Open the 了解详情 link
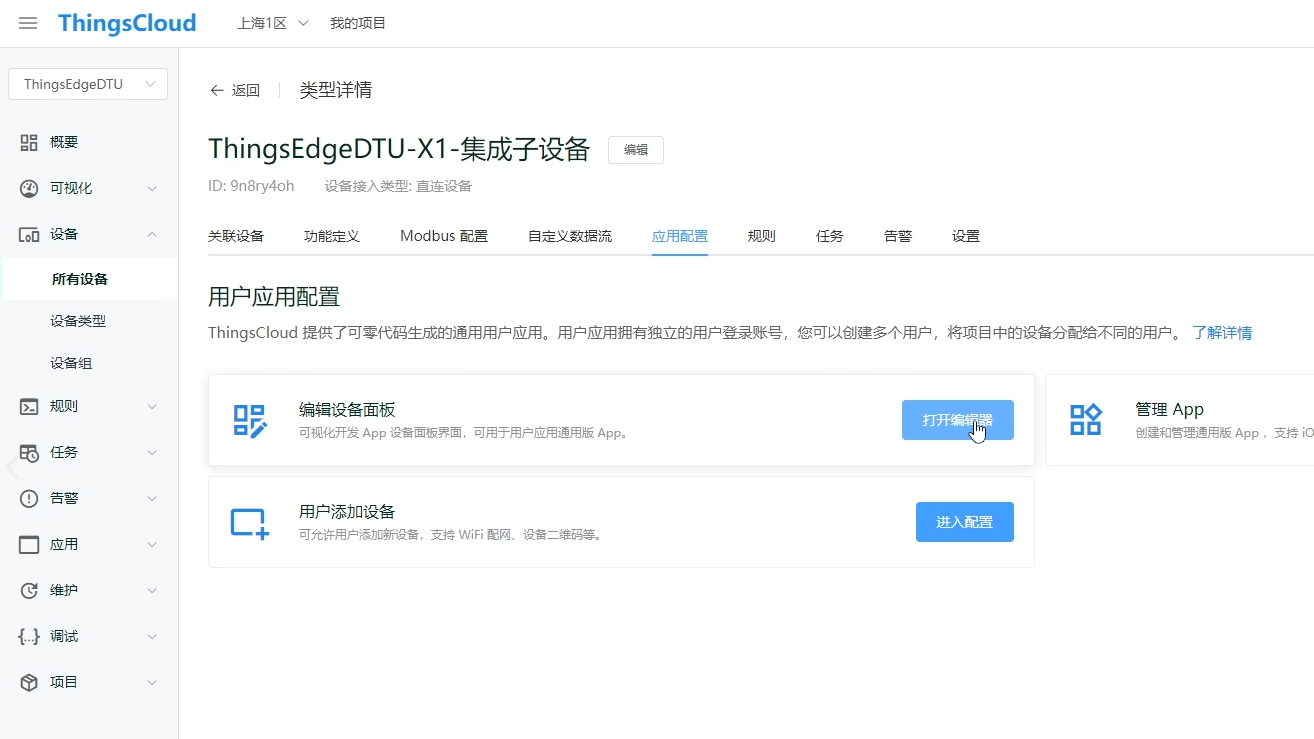 coord(1222,332)
